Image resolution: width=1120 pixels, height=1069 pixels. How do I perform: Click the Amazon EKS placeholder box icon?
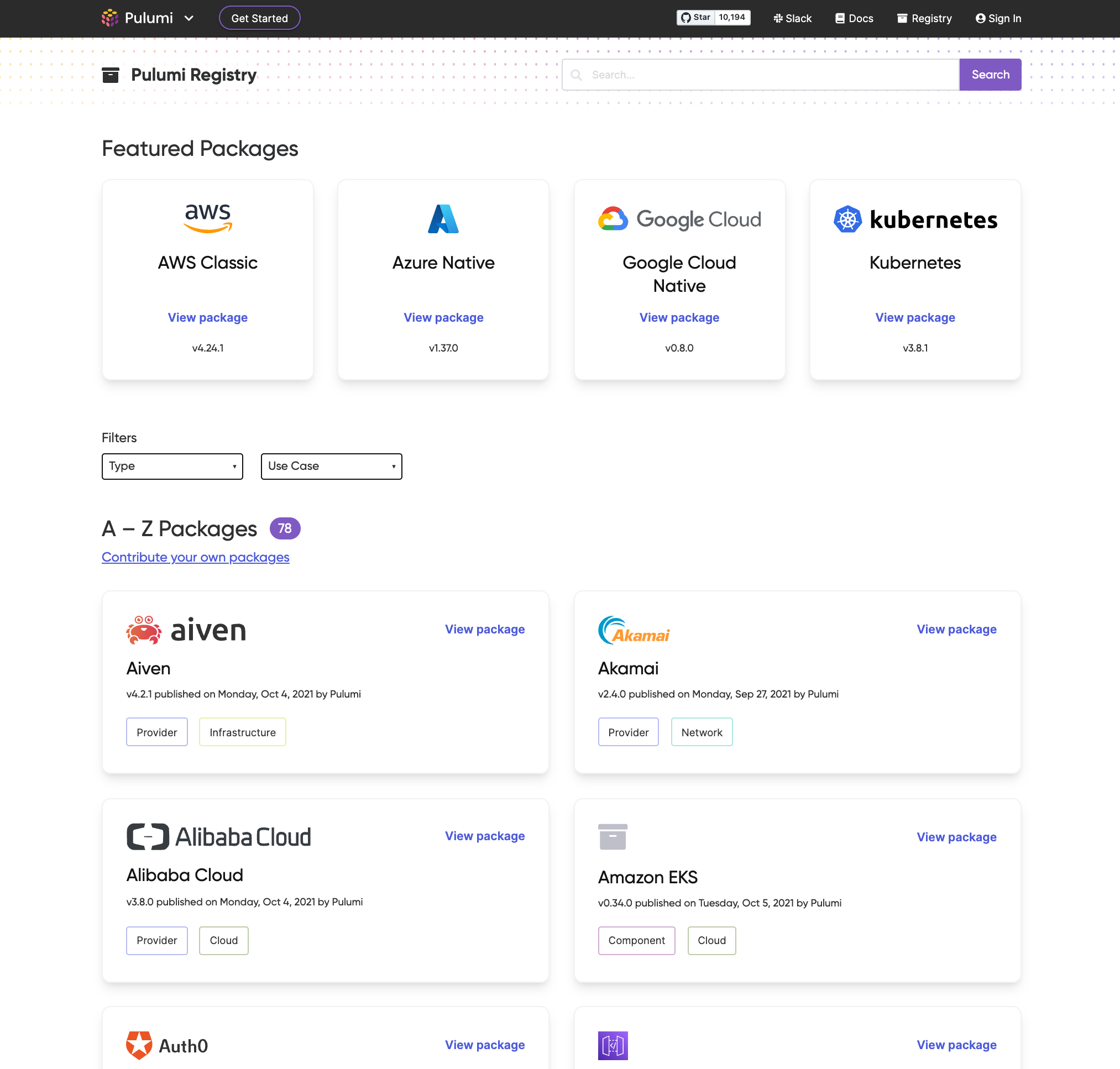(613, 836)
